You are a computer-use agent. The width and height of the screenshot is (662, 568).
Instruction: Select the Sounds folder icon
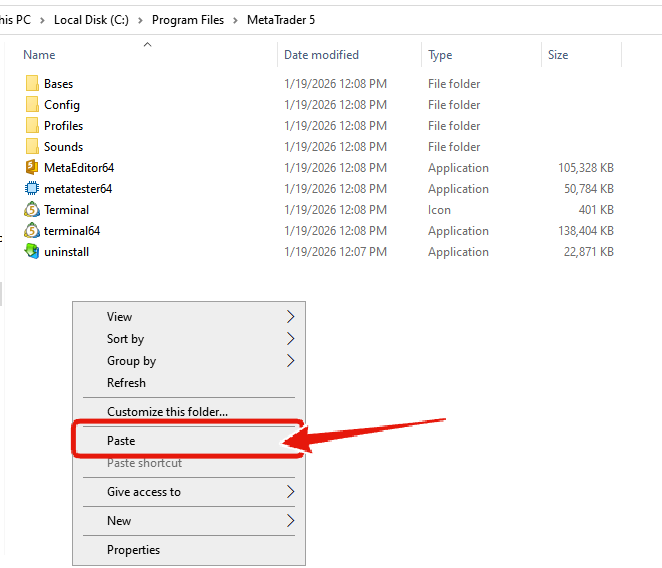click(32, 147)
